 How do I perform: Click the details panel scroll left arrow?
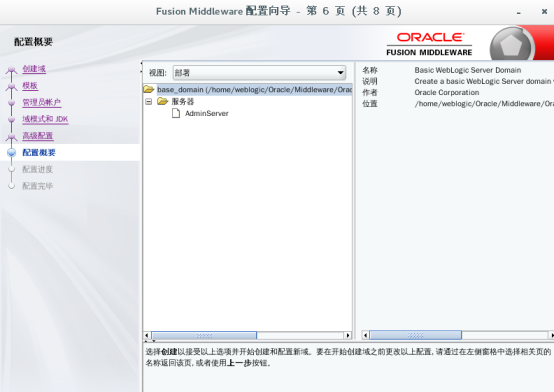tap(365, 335)
